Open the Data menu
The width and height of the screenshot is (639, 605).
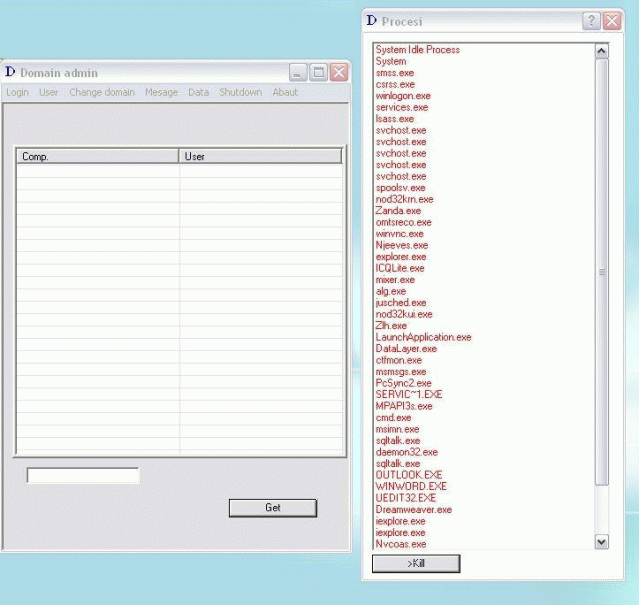click(198, 92)
